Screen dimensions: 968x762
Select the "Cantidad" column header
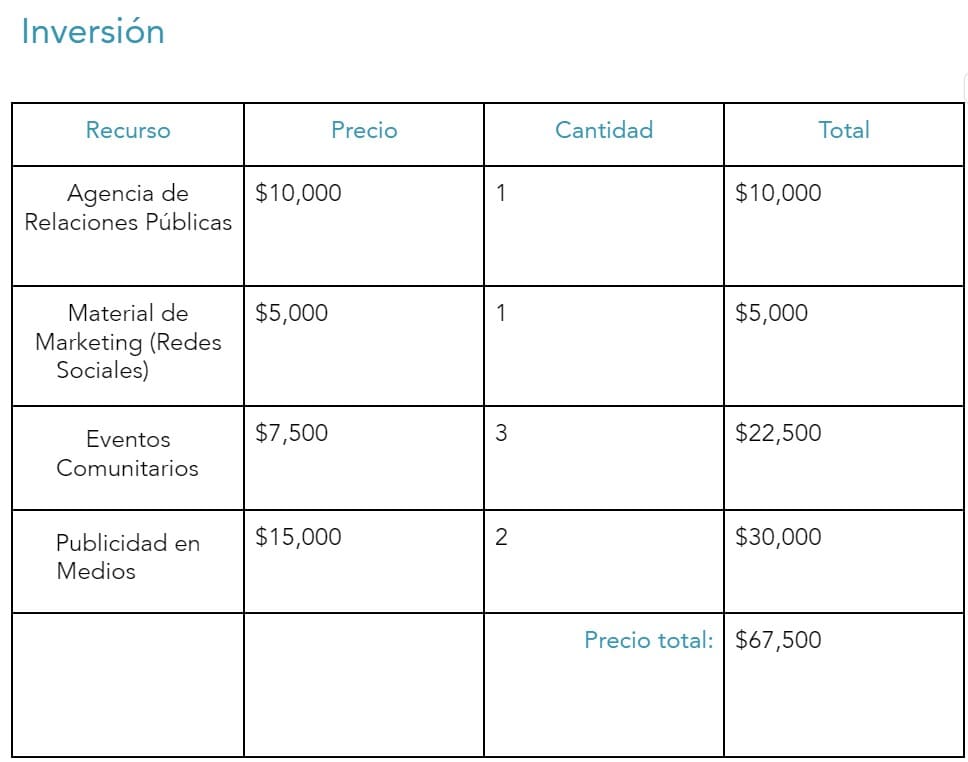point(603,130)
